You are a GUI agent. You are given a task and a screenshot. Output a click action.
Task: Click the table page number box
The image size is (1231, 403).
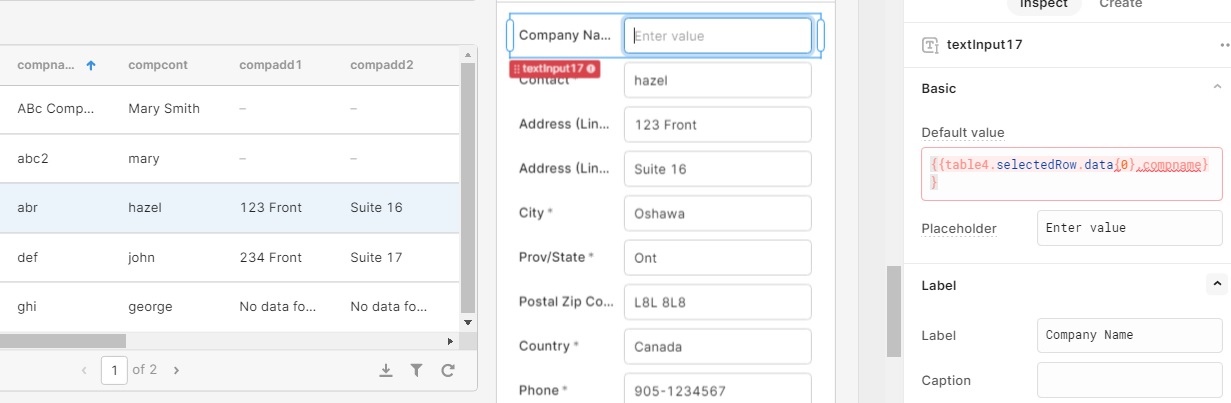tap(114, 370)
